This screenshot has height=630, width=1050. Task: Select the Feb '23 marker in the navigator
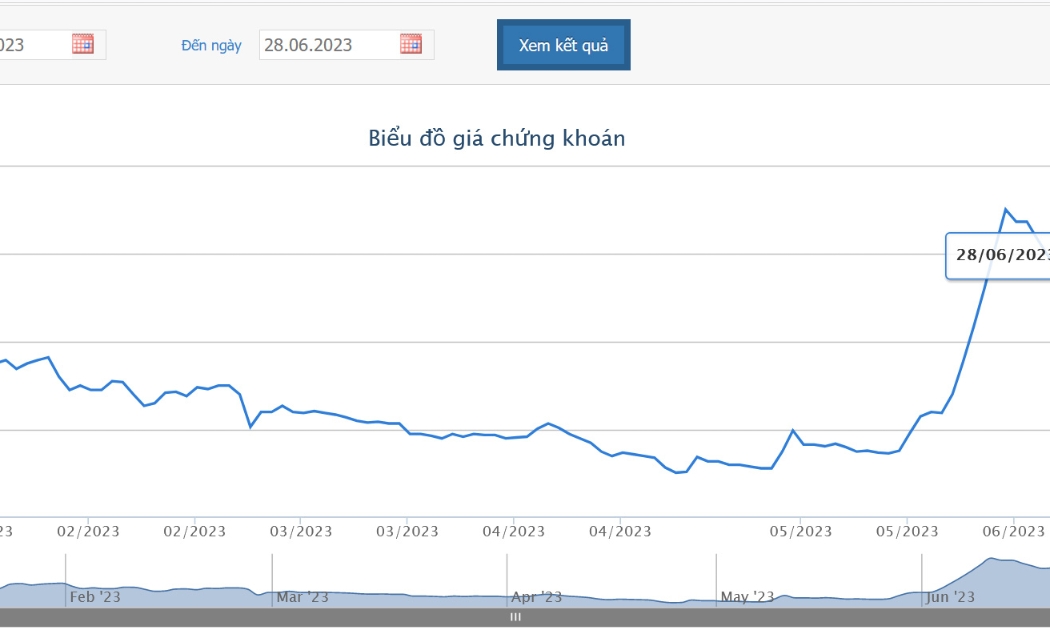[x=95, y=597]
